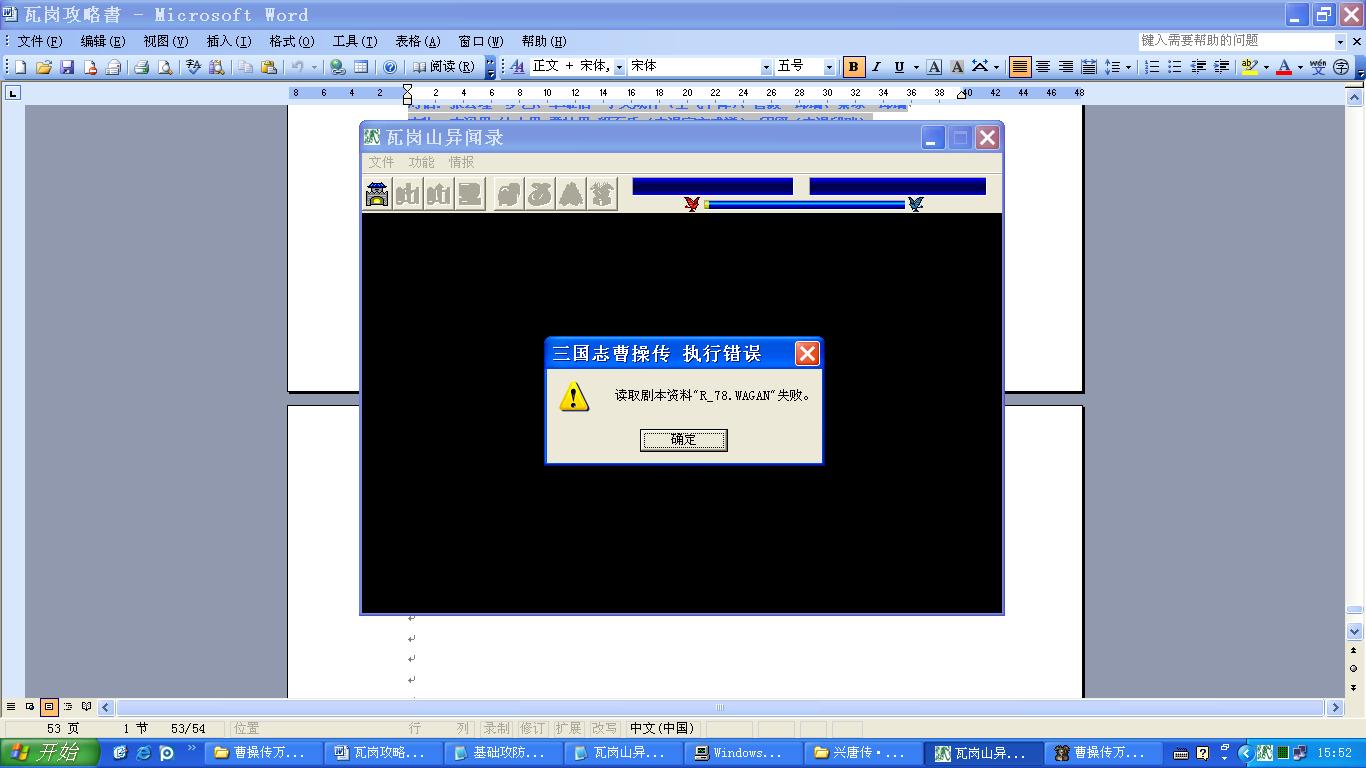The image size is (1366, 768).
Task: Apply numbered list formatting
Action: tap(1152, 67)
